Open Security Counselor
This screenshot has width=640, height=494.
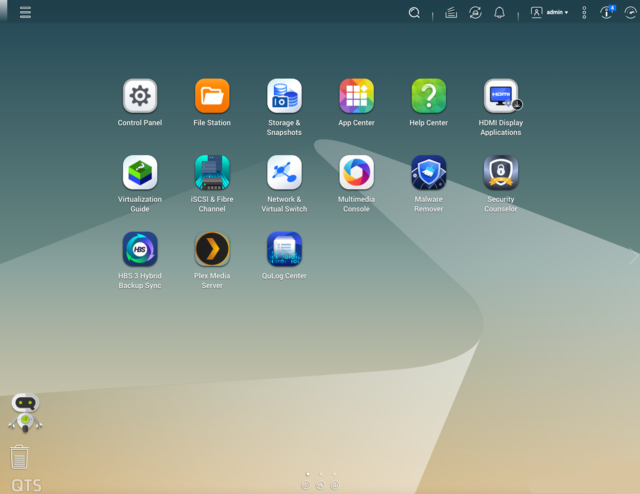click(501, 172)
